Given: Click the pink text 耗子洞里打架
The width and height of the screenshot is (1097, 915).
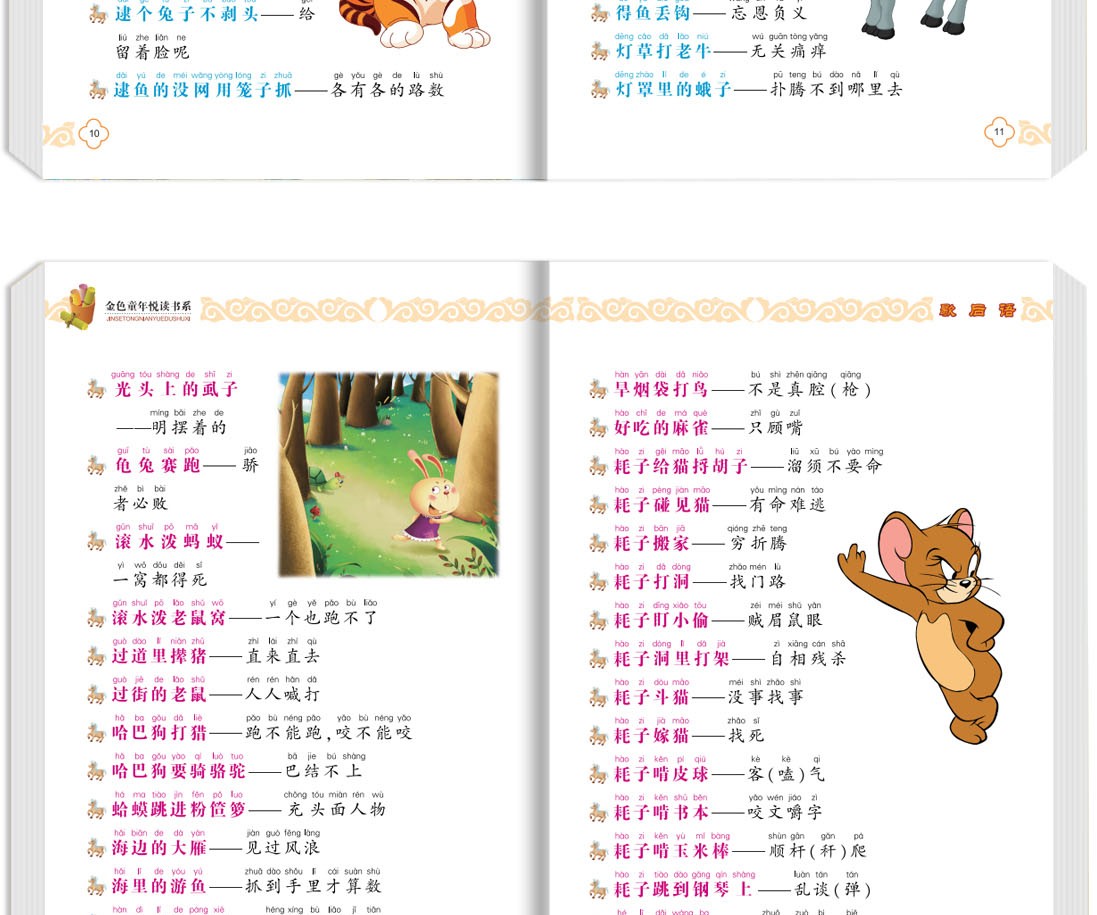Looking at the screenshot, I should pyautogui.click(x=672, y=658).
